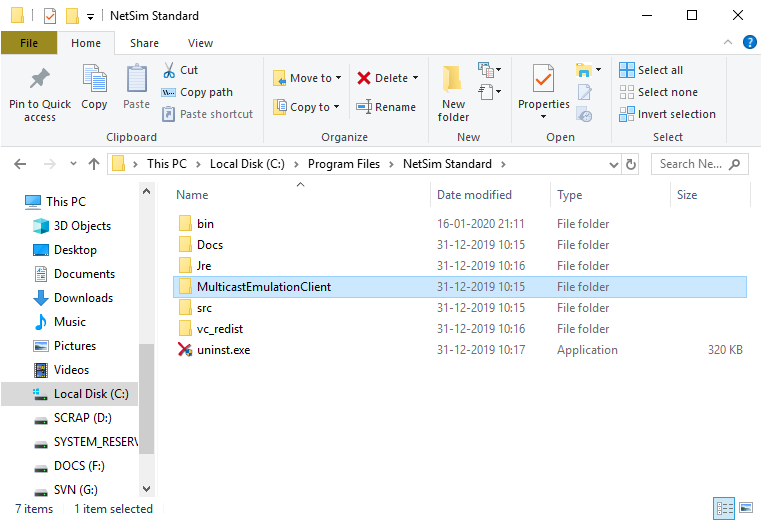Click the Properties checkmark icon
The width and height of the screenshot is (762, 521).
tap(543, 78)
